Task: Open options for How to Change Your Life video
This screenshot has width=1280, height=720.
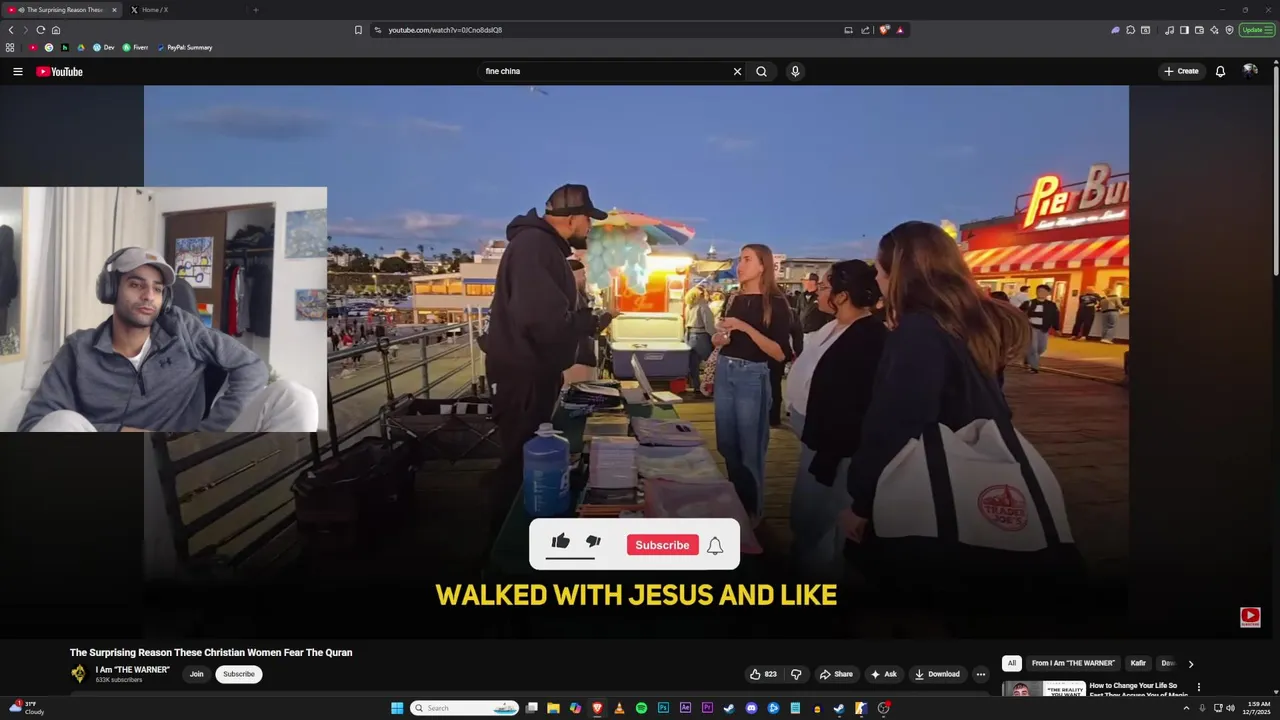Action: 1198,687
